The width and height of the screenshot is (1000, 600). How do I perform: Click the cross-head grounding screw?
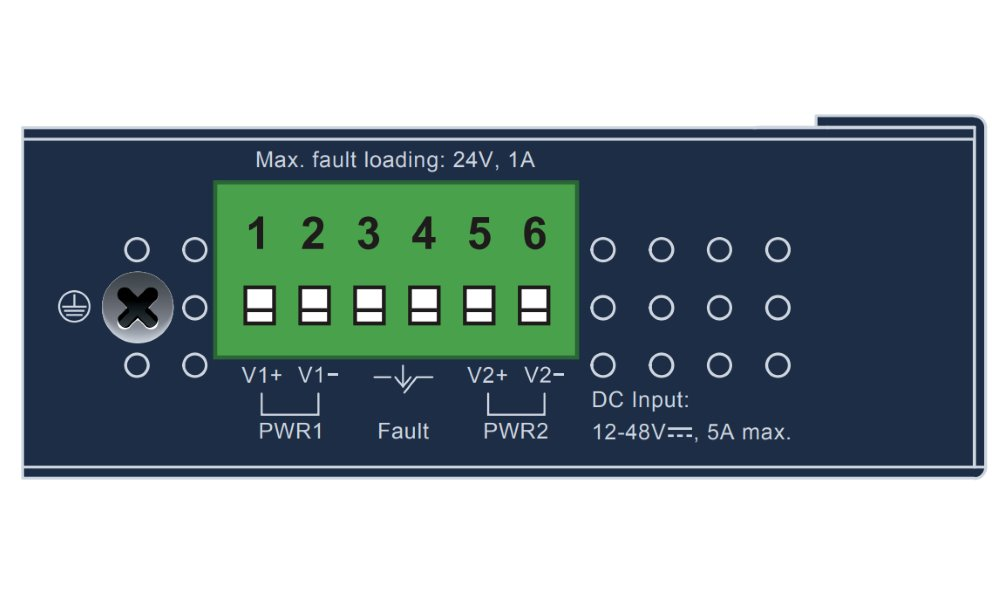click(137, 307)
